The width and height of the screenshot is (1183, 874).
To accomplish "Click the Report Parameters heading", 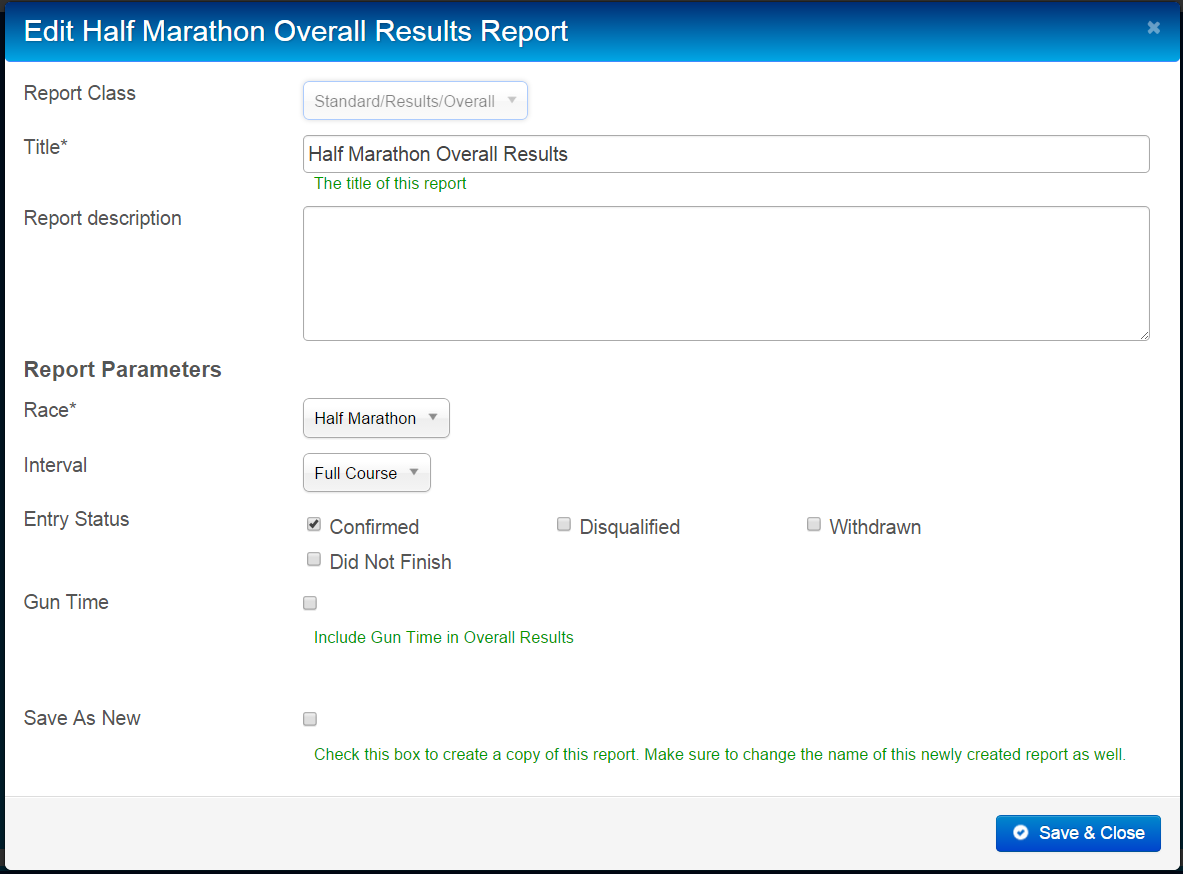I will click(x=122, y=370).
